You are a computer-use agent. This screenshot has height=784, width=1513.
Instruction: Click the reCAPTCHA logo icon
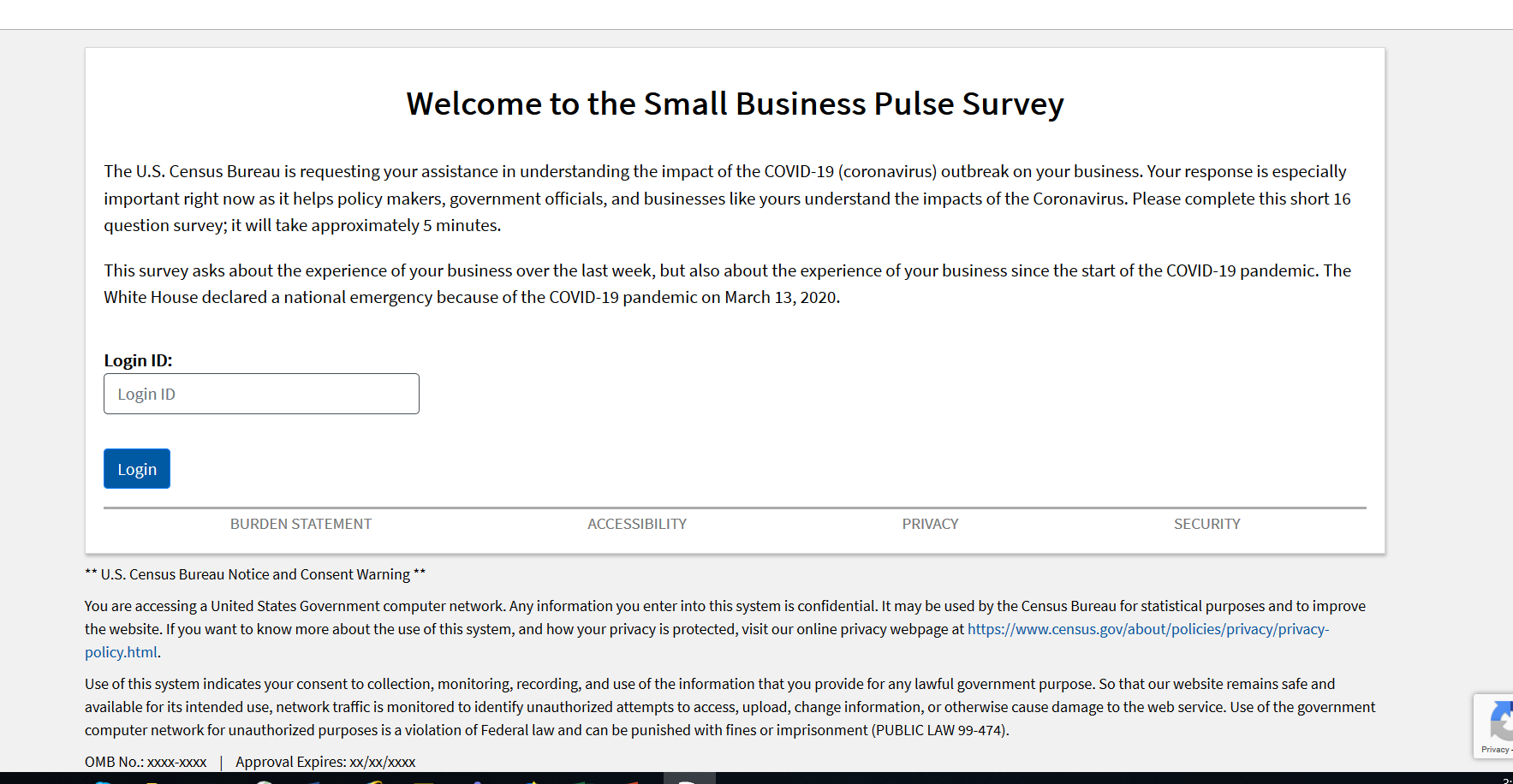click(x=1501, y=721)
